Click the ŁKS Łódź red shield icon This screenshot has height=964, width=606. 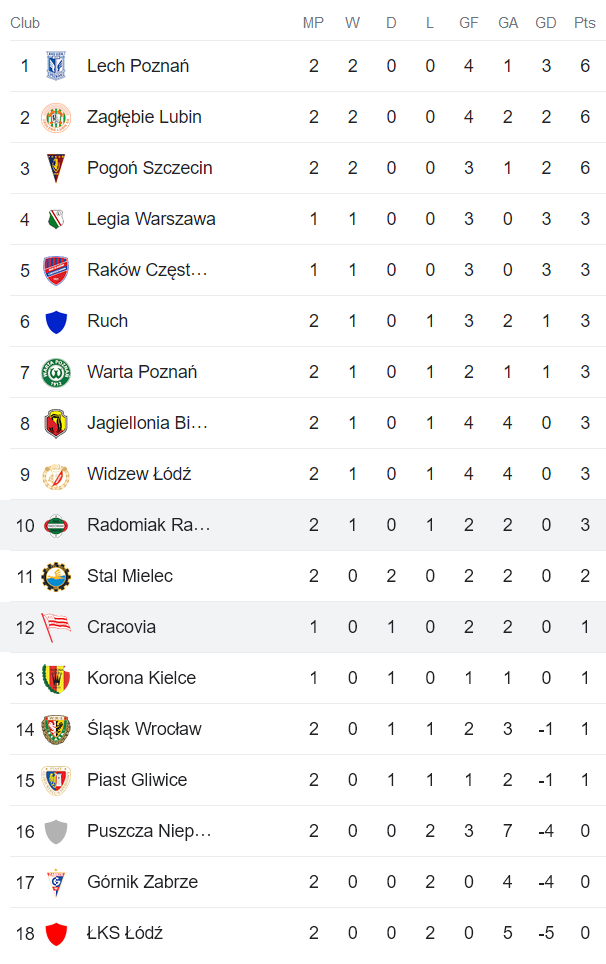(x=57, y=933)
